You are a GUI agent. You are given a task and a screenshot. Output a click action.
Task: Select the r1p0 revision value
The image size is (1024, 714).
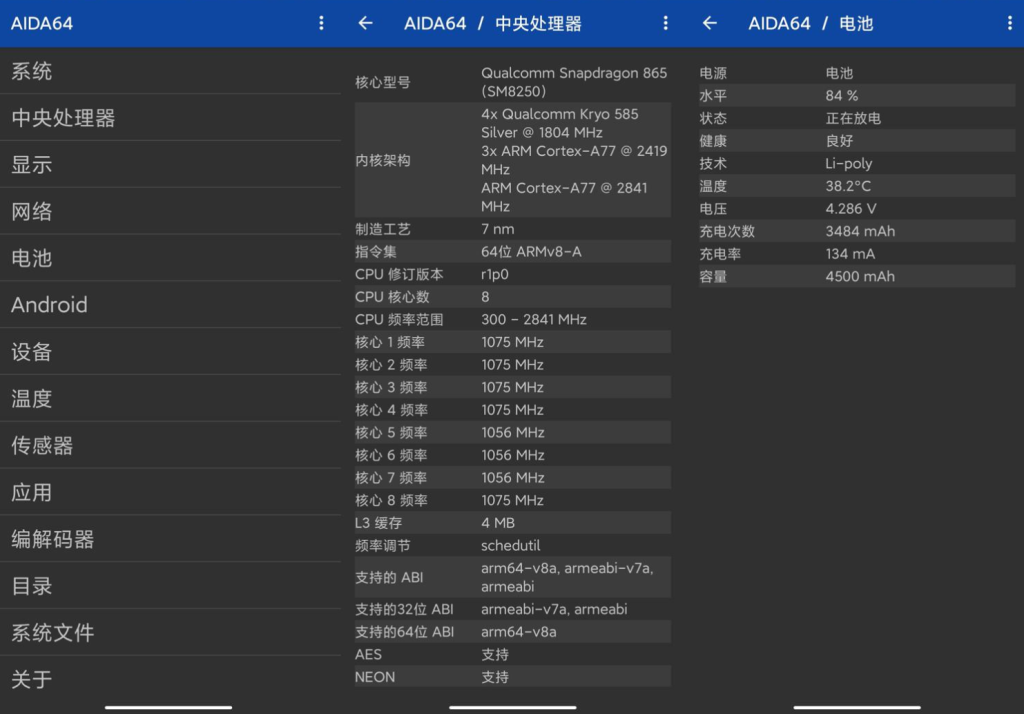494,274
